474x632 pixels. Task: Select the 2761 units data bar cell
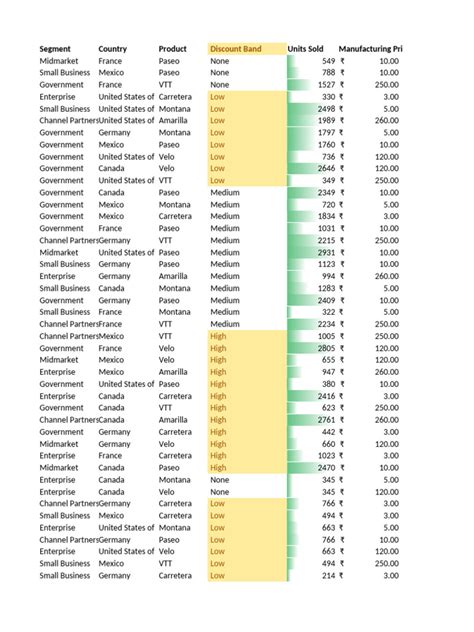click(x=312, y=420)
